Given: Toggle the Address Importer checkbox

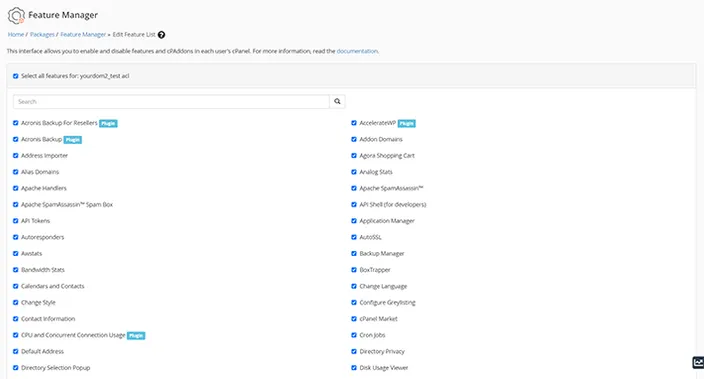Looking at the screenshot, I should (16, 155).
